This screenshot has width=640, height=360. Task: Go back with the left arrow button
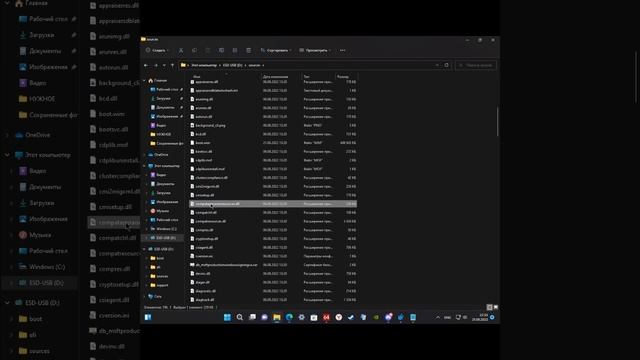click(146, 65)
